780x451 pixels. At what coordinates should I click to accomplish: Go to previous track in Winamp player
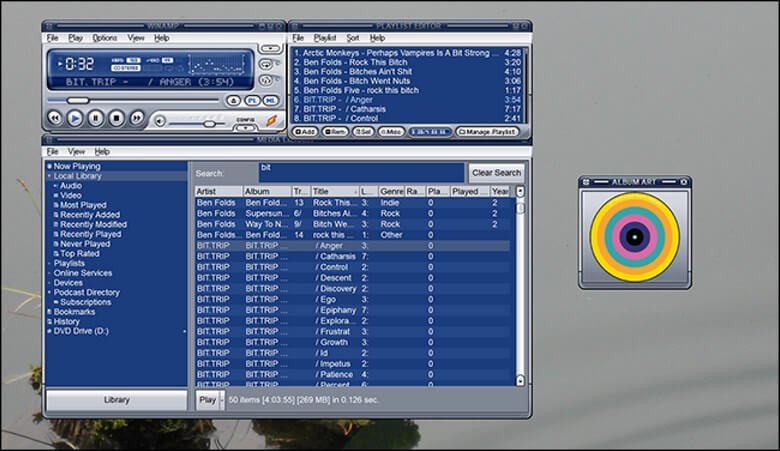55,118
